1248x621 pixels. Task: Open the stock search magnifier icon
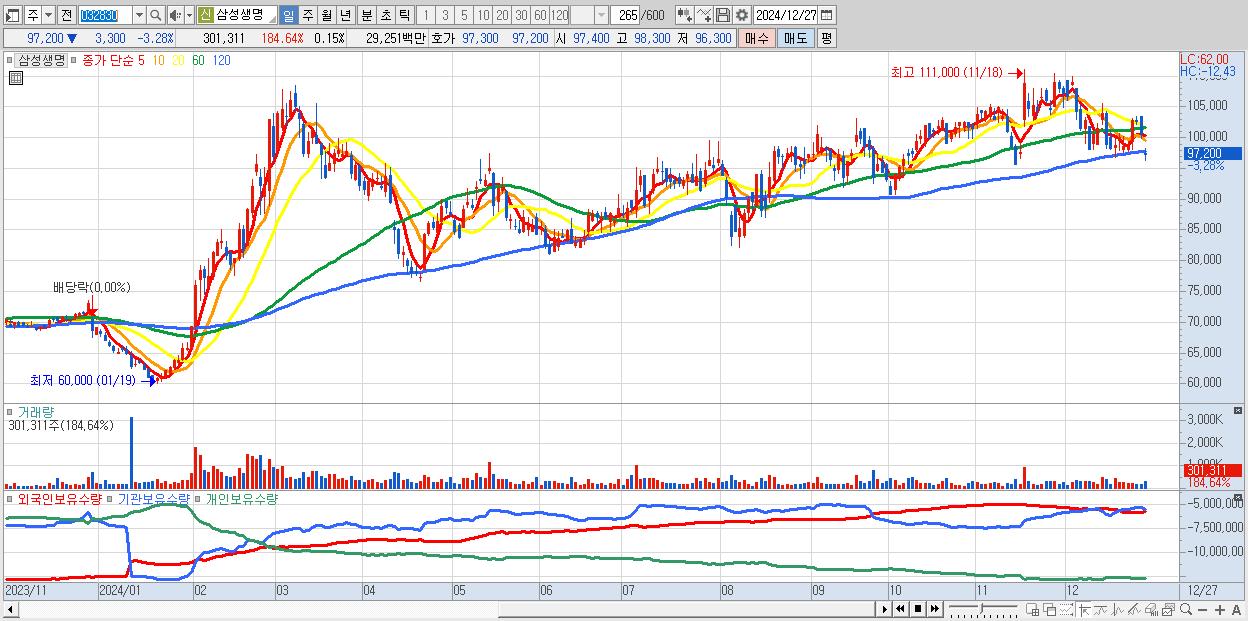click(156, 15)
